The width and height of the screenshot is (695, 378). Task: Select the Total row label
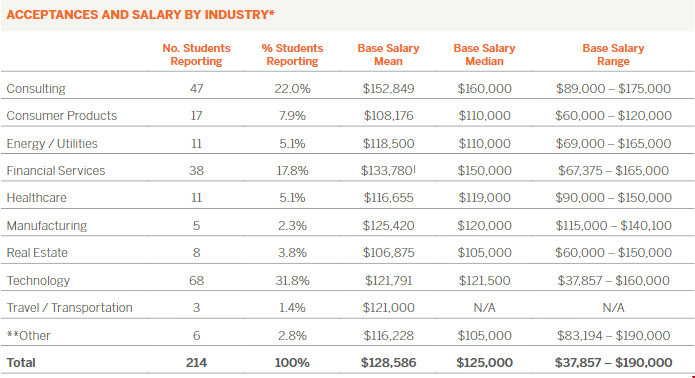(21, 362)
